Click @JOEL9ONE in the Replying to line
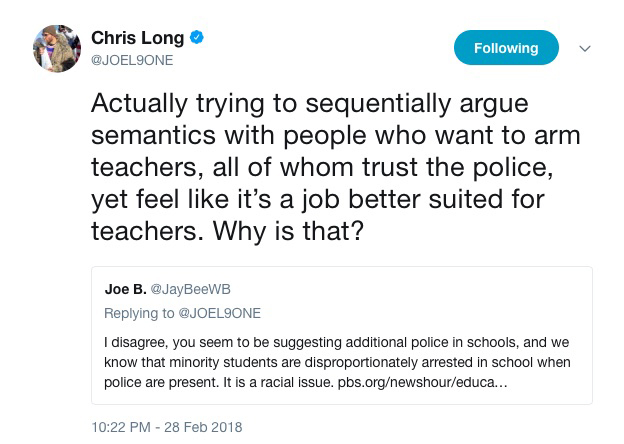Screen dimensions: 624x444 (x=217, y=313)
